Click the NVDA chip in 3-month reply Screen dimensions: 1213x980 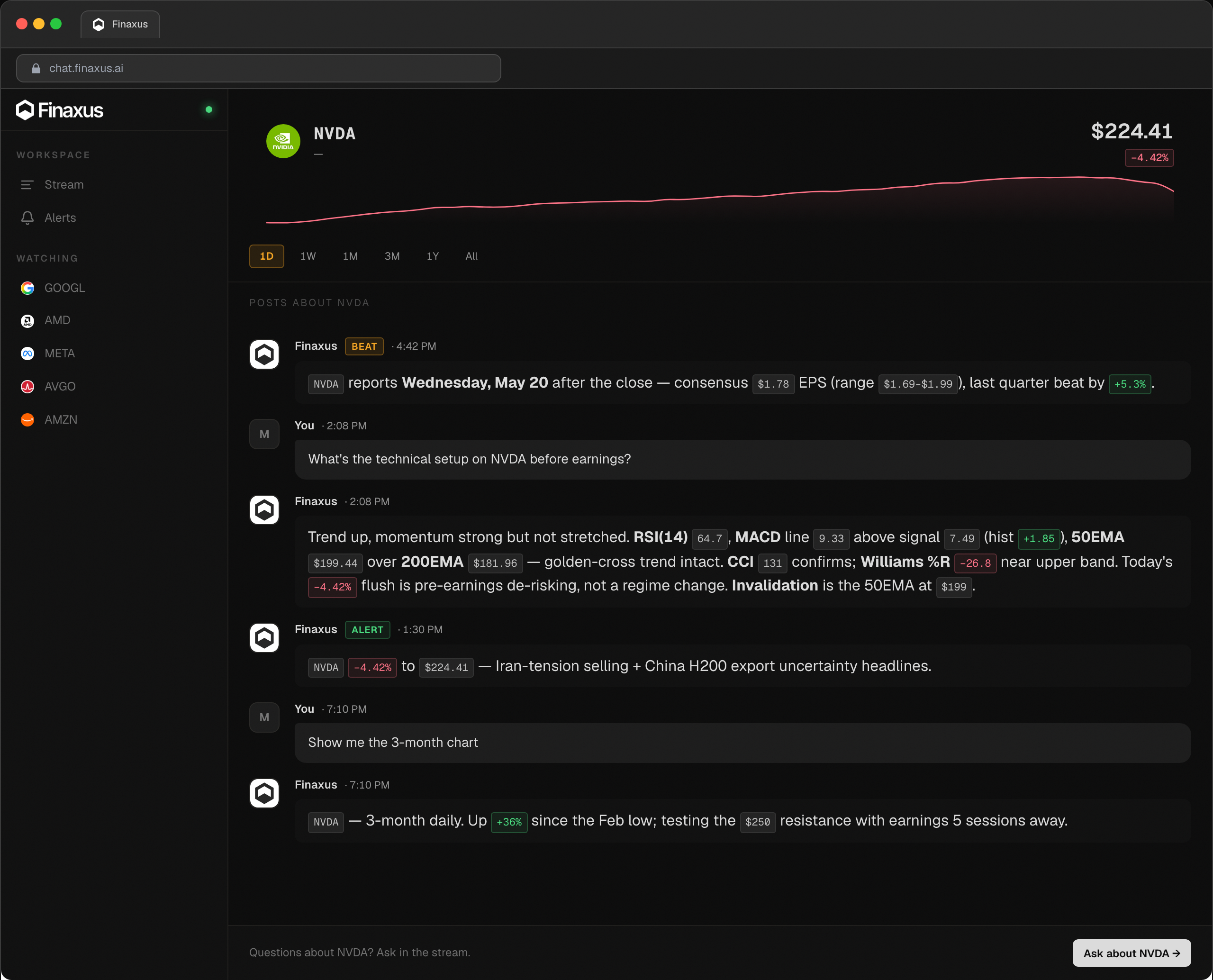[326, 823]
